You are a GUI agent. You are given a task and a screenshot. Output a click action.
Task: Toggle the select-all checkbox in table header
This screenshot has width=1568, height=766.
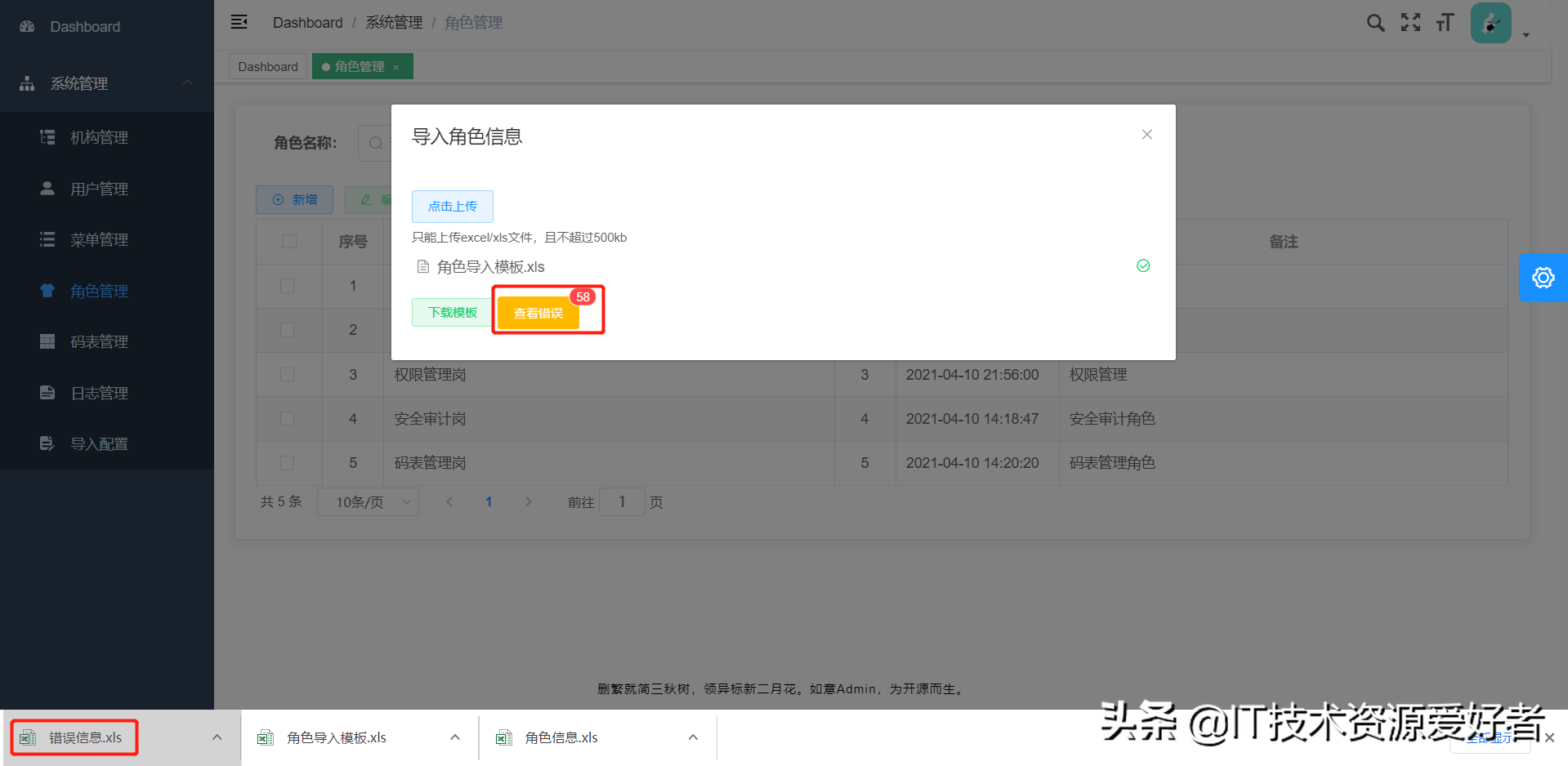point(288,241)
